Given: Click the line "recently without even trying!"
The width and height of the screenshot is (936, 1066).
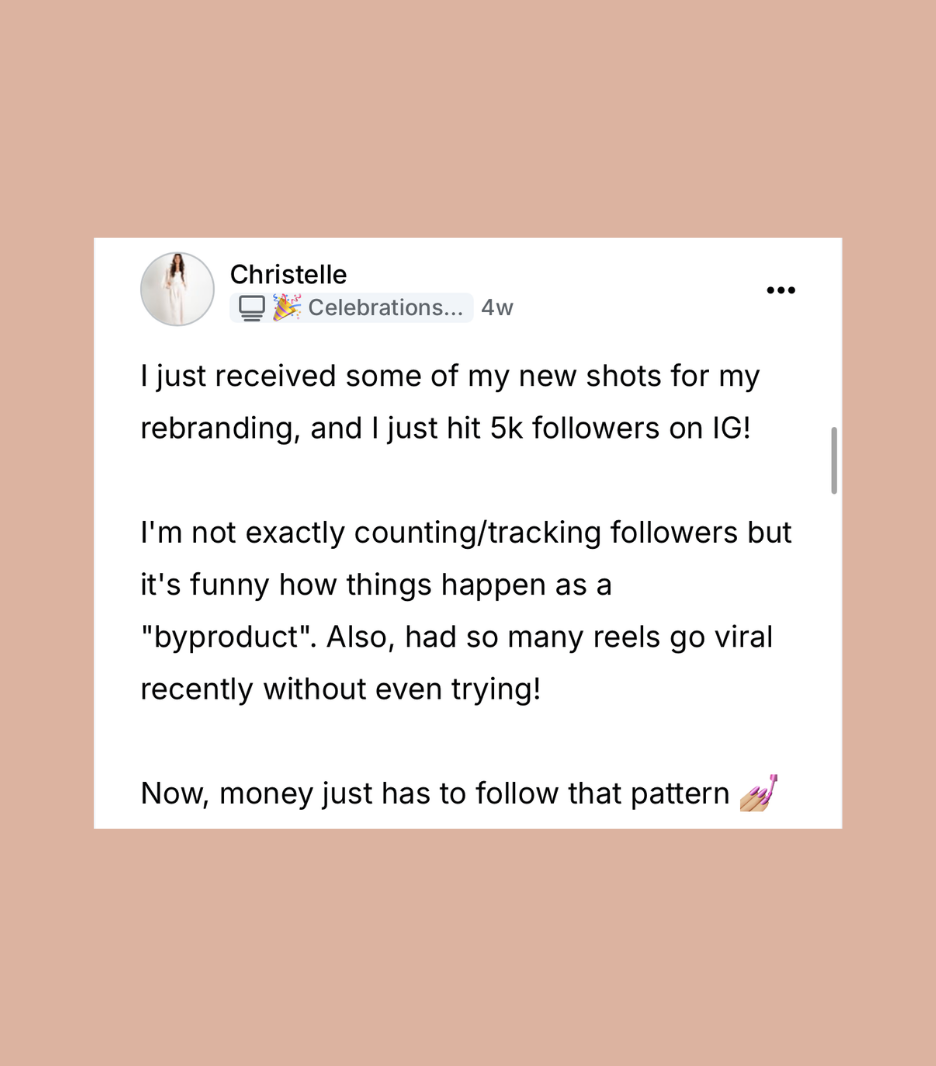Looking at the screenshot, I should pyautogui.click(x=340, y=689).
